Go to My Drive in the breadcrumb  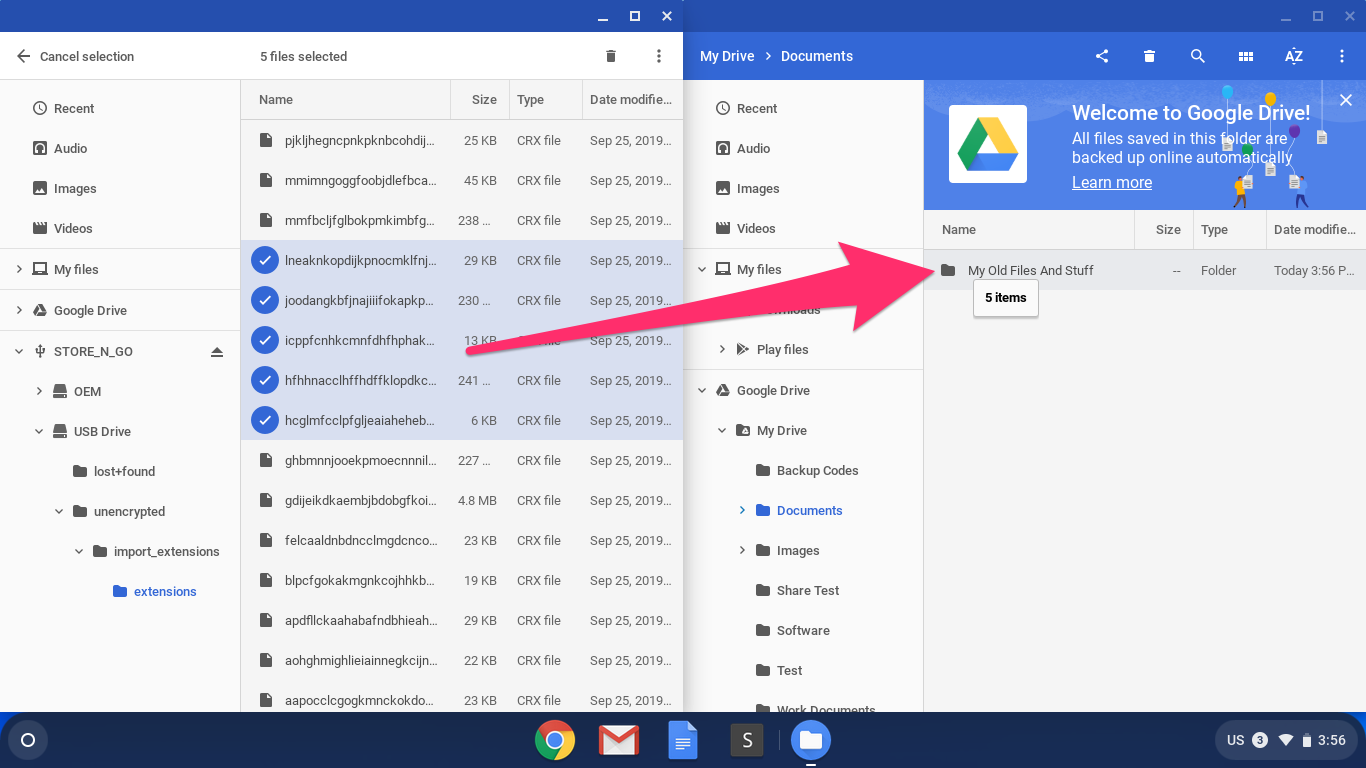click(x=727, y=56)
